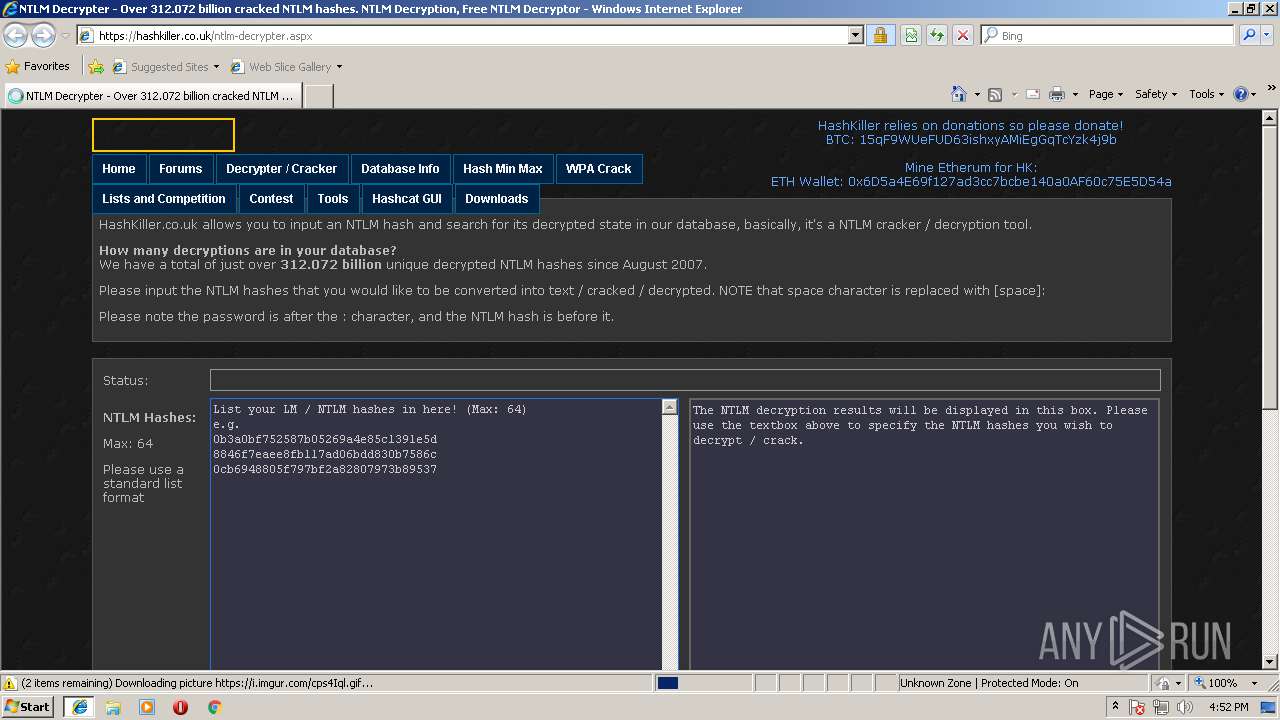
Task: Click the Status text field
Action: tap(685, 380)
